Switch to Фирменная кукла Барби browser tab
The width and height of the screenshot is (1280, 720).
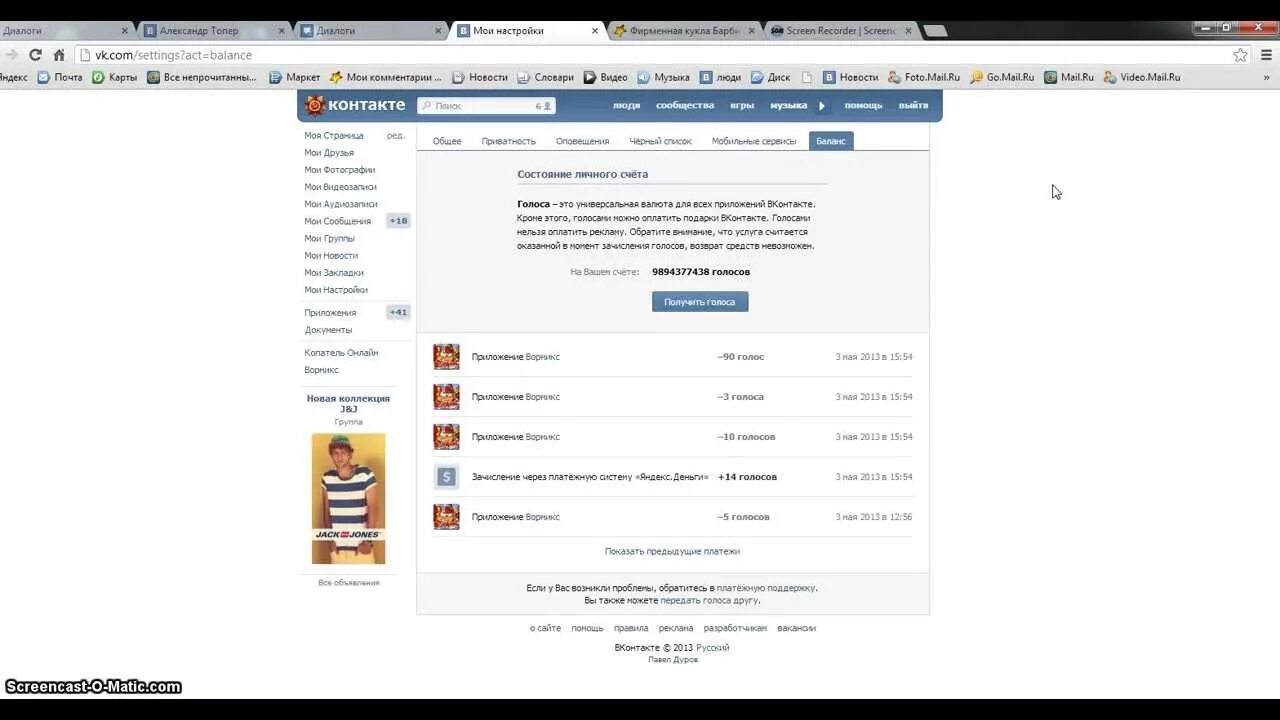[685, 31]
